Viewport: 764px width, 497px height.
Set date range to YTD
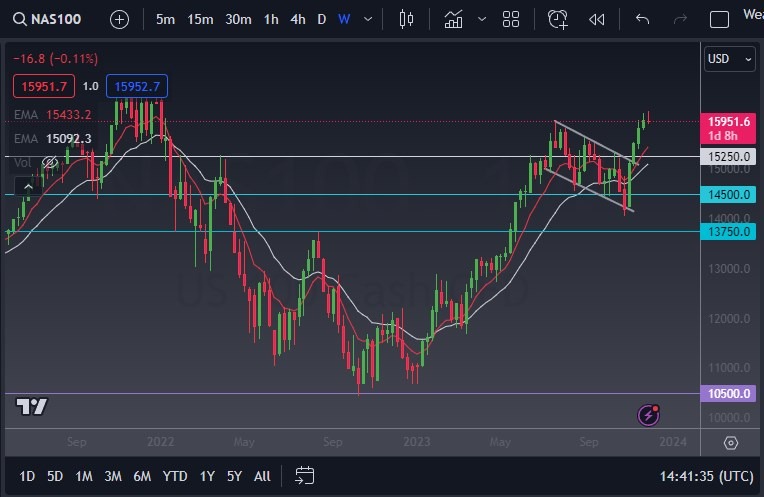click(x=175, y=476)
